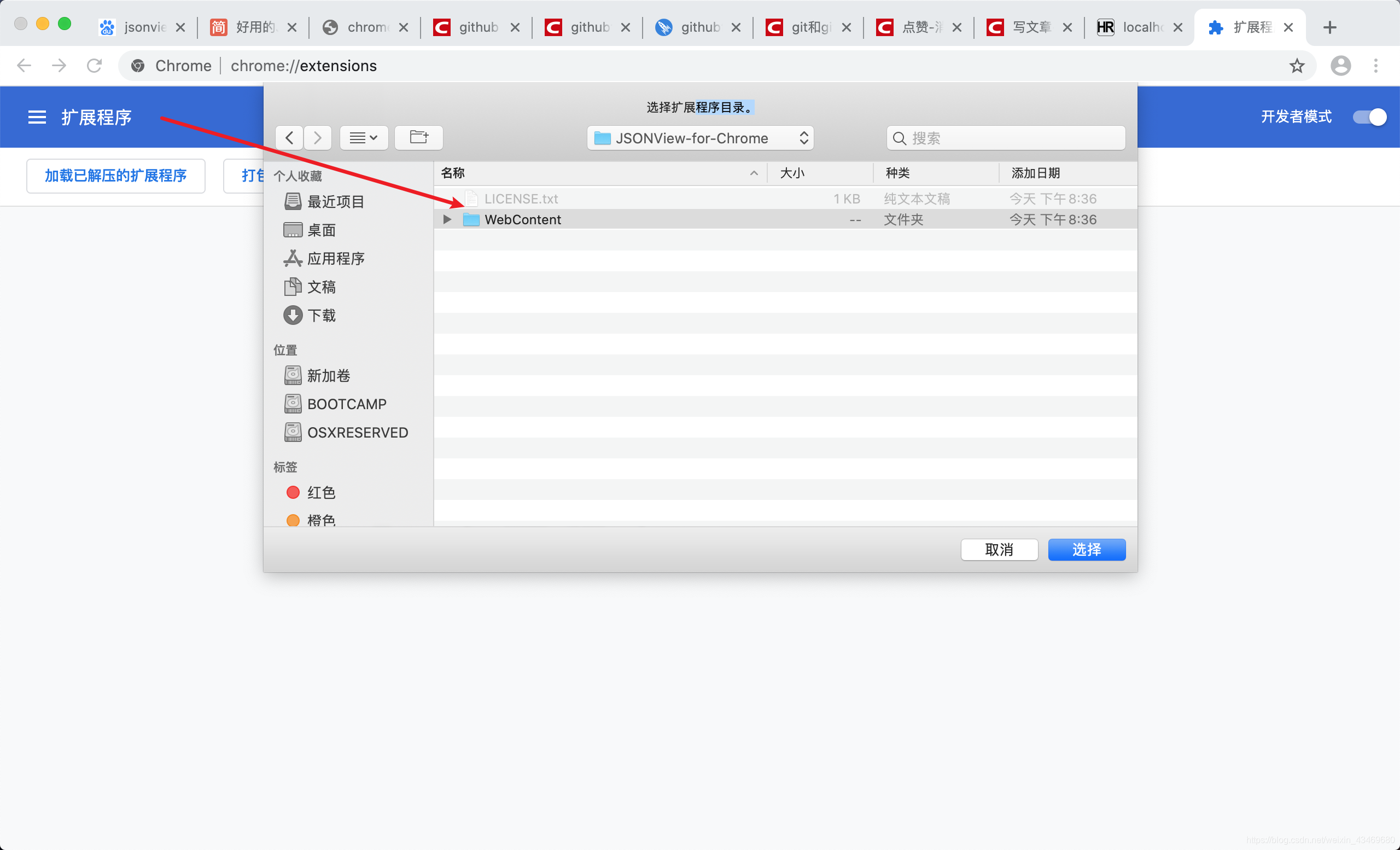Click the 文稿 sidebar icon
The height and width of the screenshot is (850, 1400).
point(293,287)
